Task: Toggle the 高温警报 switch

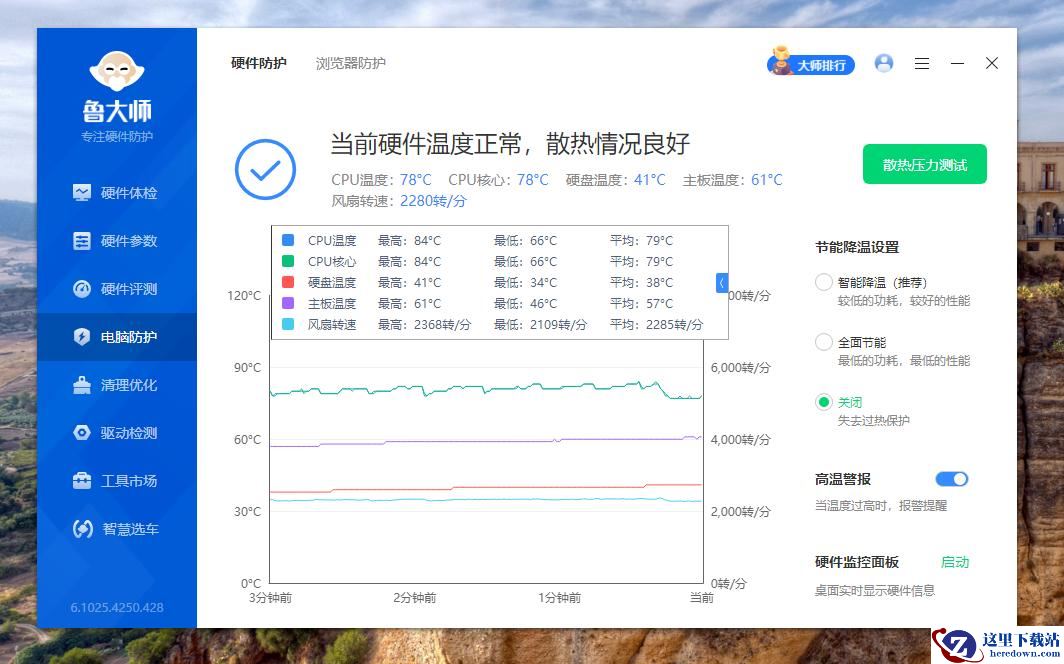Action: pos(951,479)
